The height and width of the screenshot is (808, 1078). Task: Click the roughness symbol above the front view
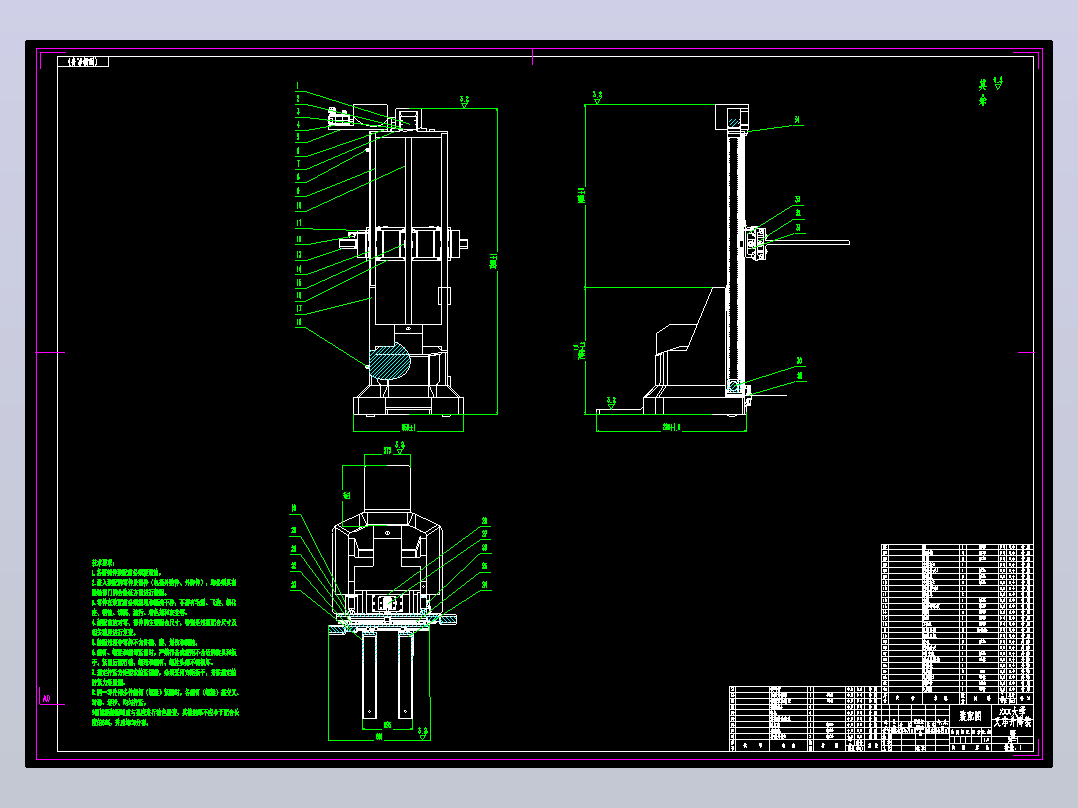465,102
